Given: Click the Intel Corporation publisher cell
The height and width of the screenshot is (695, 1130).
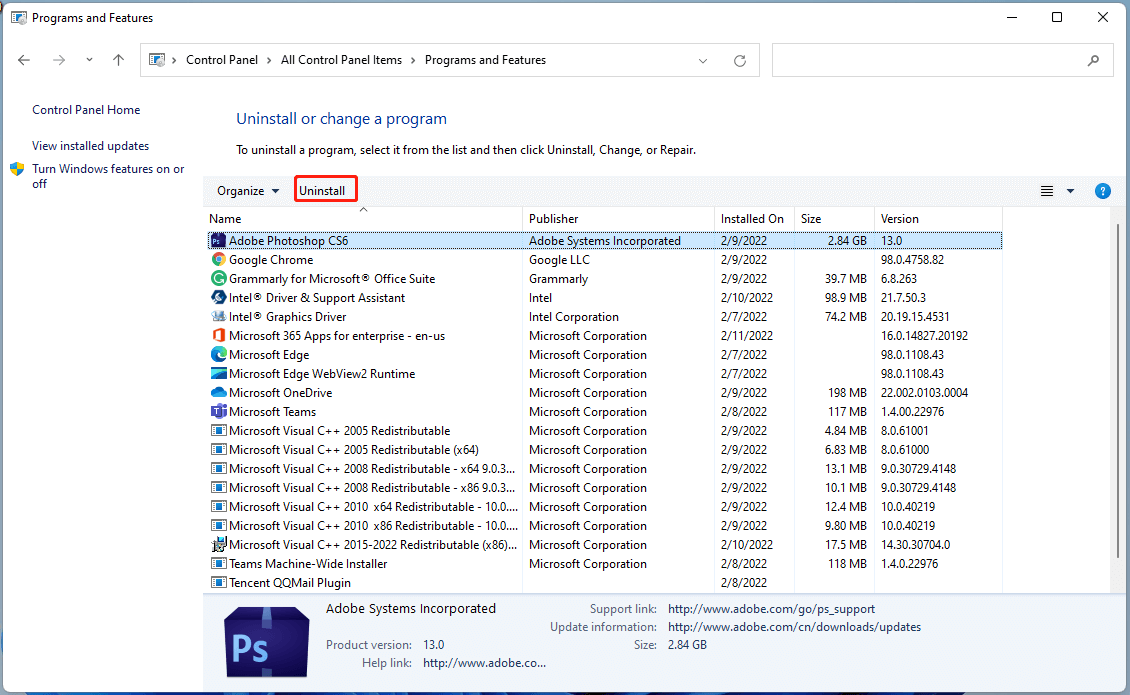Looking at the screenshot, I should pyautogui.click(x=574, y=316).
